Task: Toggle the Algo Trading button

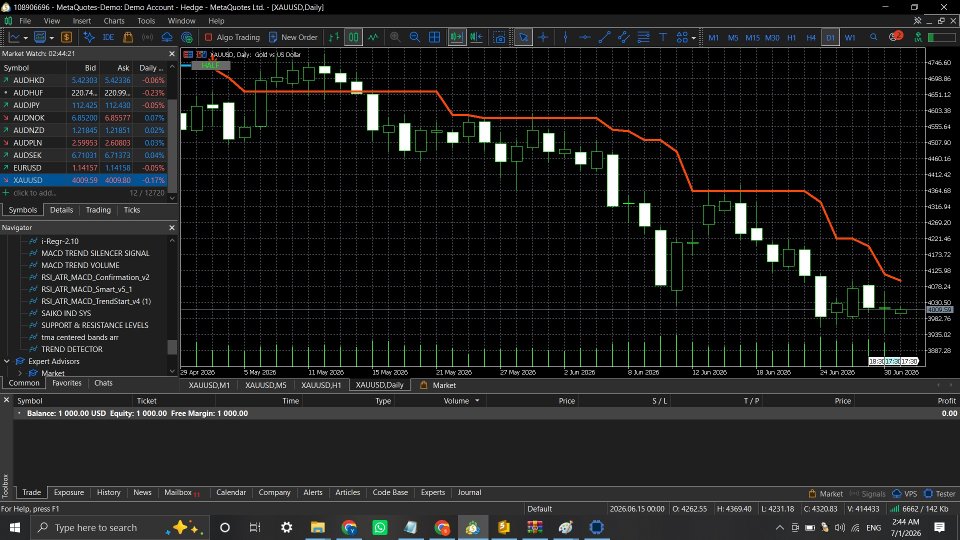Action: point(232,37)
